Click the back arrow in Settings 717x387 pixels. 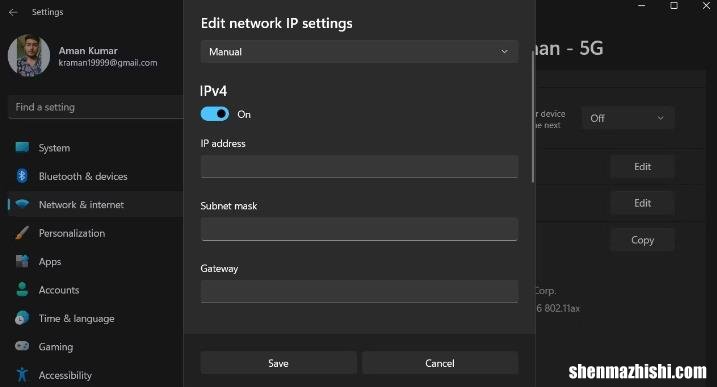coord(13,12)
